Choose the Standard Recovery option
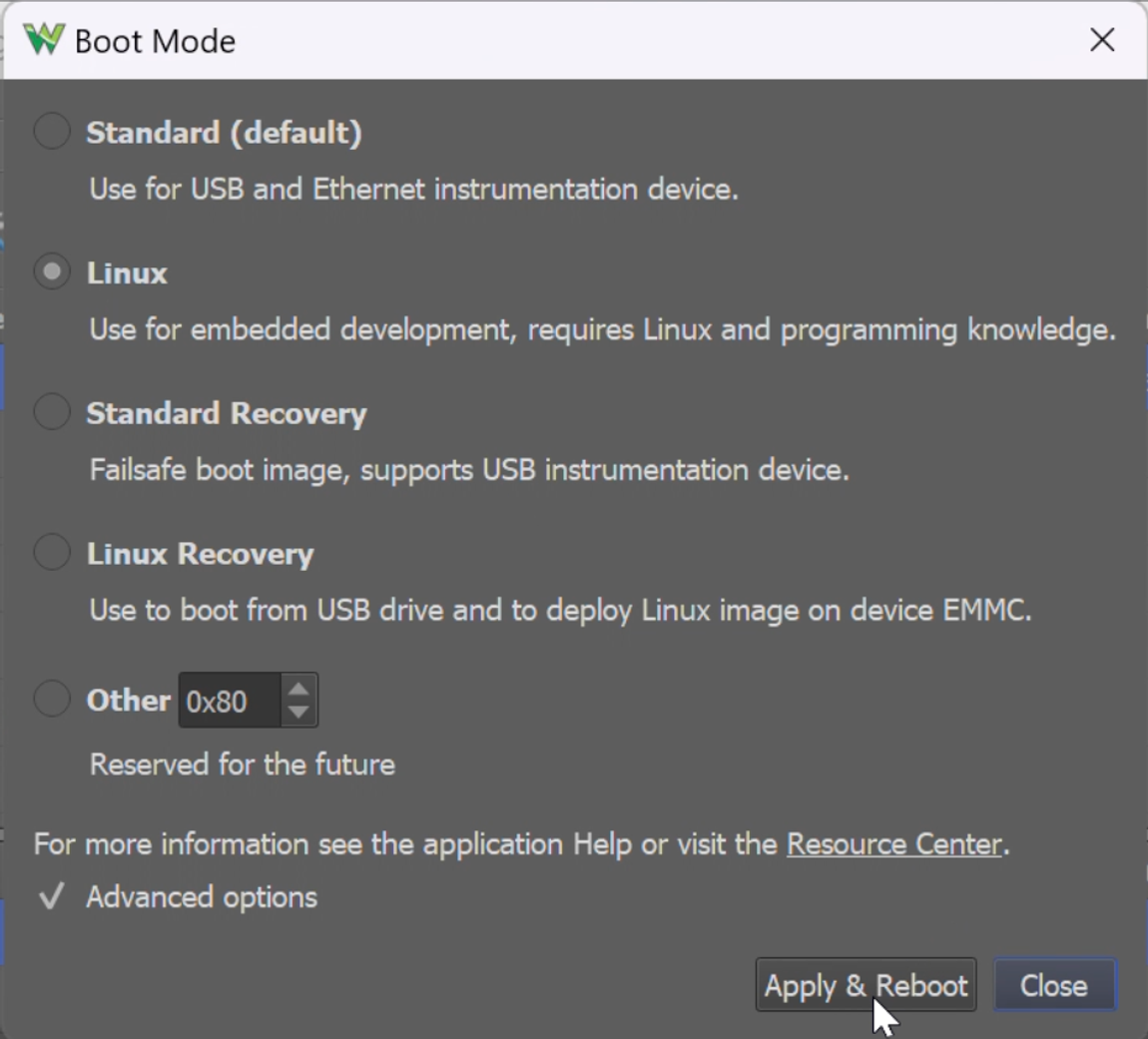This screenshot has width=1148, height=1039. (51, 412)
